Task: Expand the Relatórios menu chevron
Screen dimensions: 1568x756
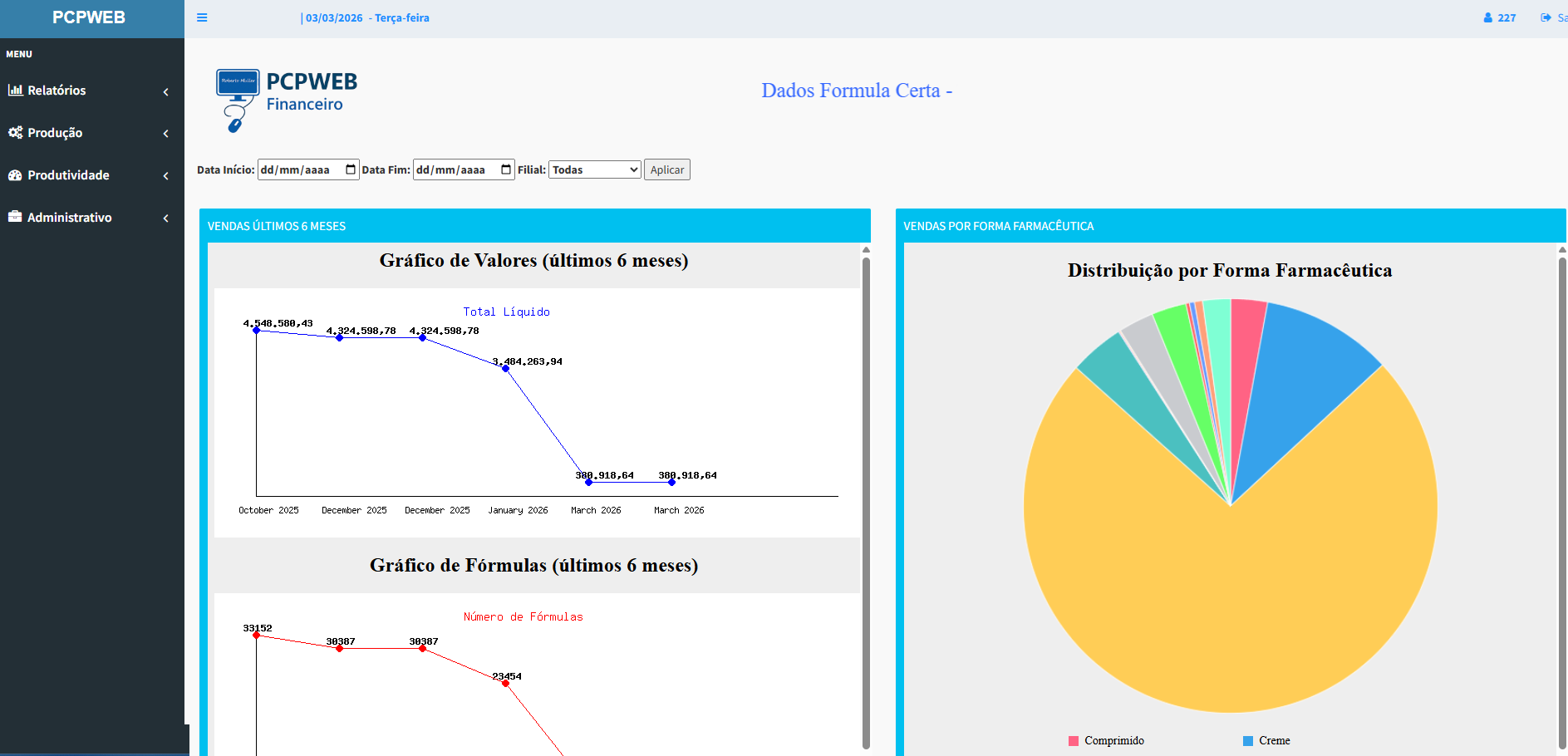Action: click(165, 91)
